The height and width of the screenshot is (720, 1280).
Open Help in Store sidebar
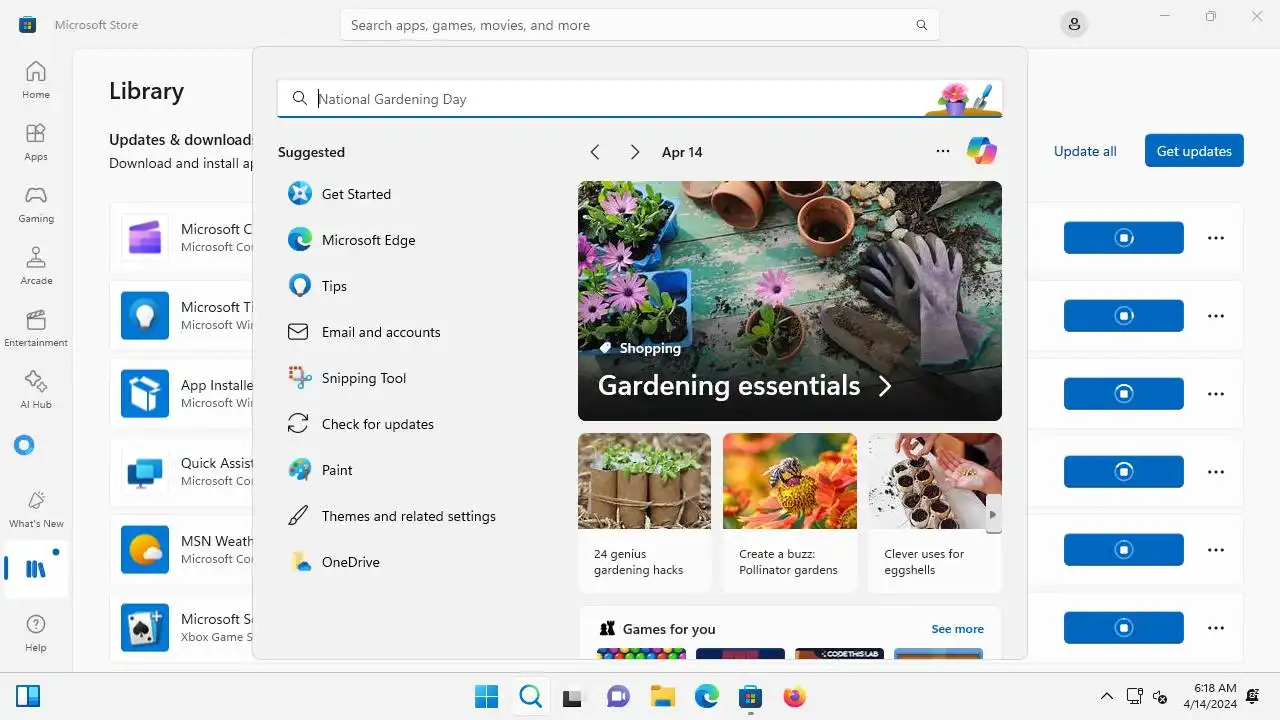[36, 632]
